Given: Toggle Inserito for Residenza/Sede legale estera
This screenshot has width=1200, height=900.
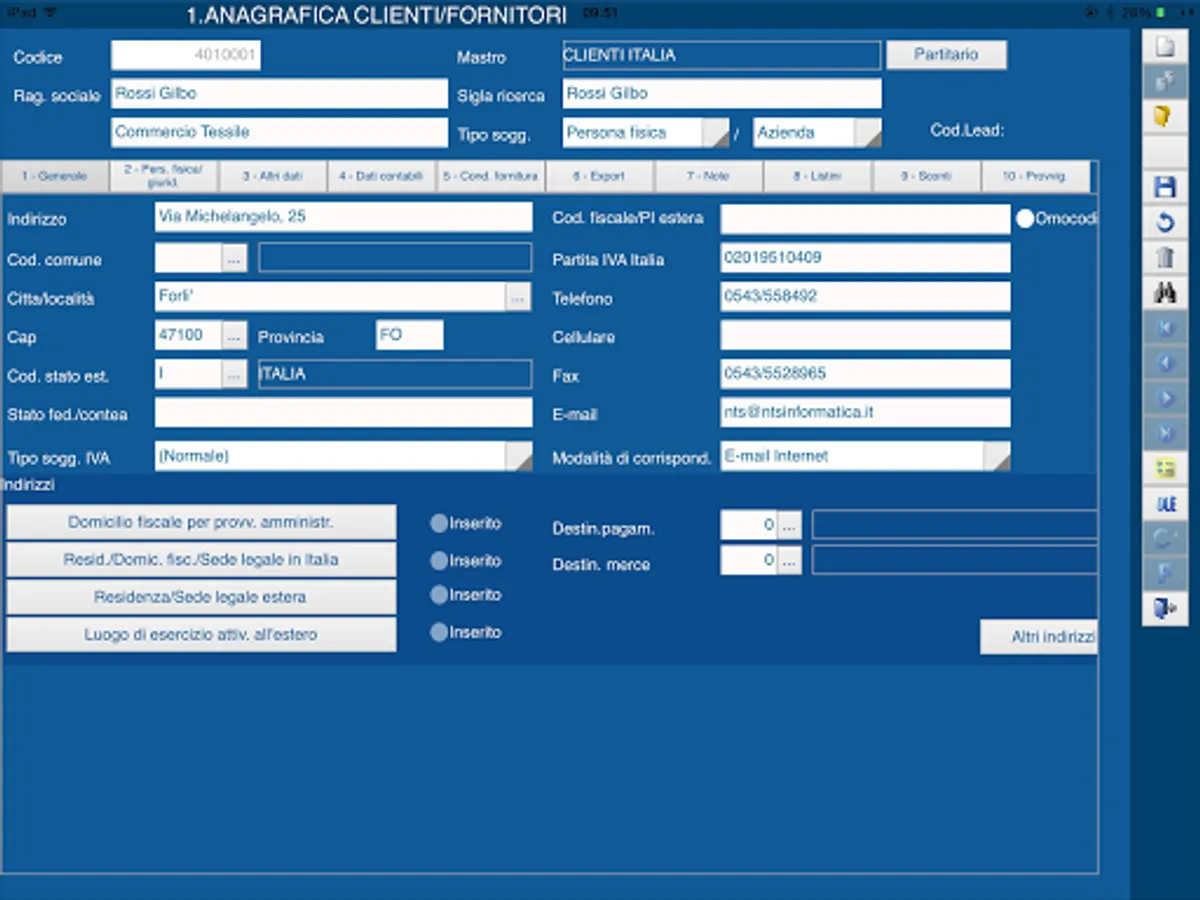Looking at the screenshot, I should pyautogui.click(x=438, y=595).
